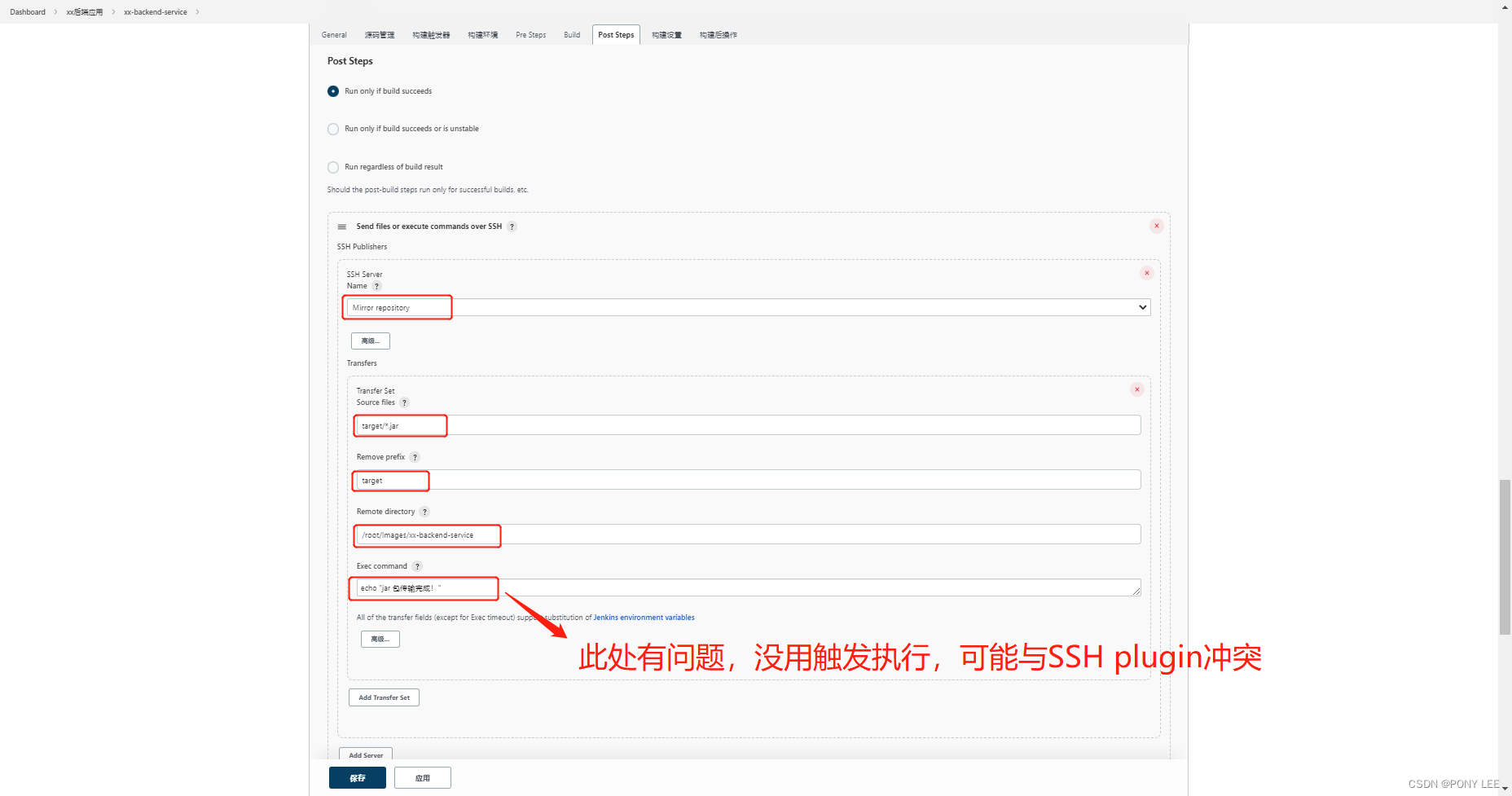The width and height of the screenshot is (1512, 796).
Task: Switch to the 构建环境 tab
Action: pyautogui.click(x=483, y=35)
